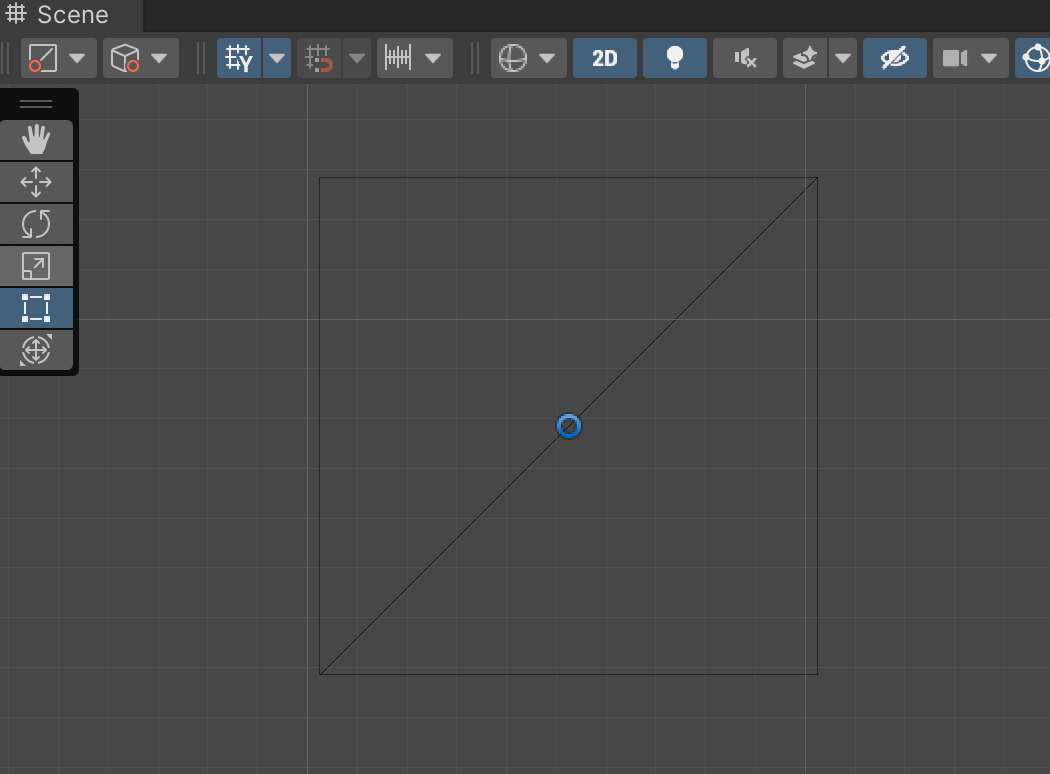Image resolution: width=1050 pixels, height=774 pixels.
Task: Open the handle rotation dropdown
Action: pos(141,58)
